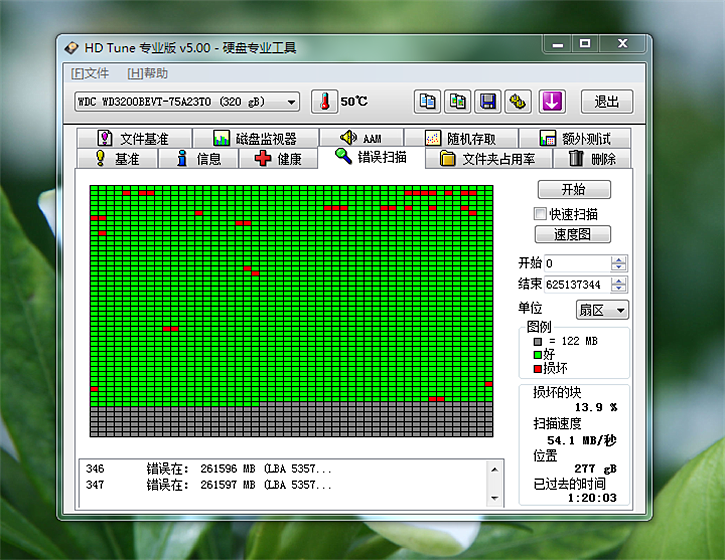Click the 开始 sector input field
This screenshot has width=725, height=560.
coord(578,263)
